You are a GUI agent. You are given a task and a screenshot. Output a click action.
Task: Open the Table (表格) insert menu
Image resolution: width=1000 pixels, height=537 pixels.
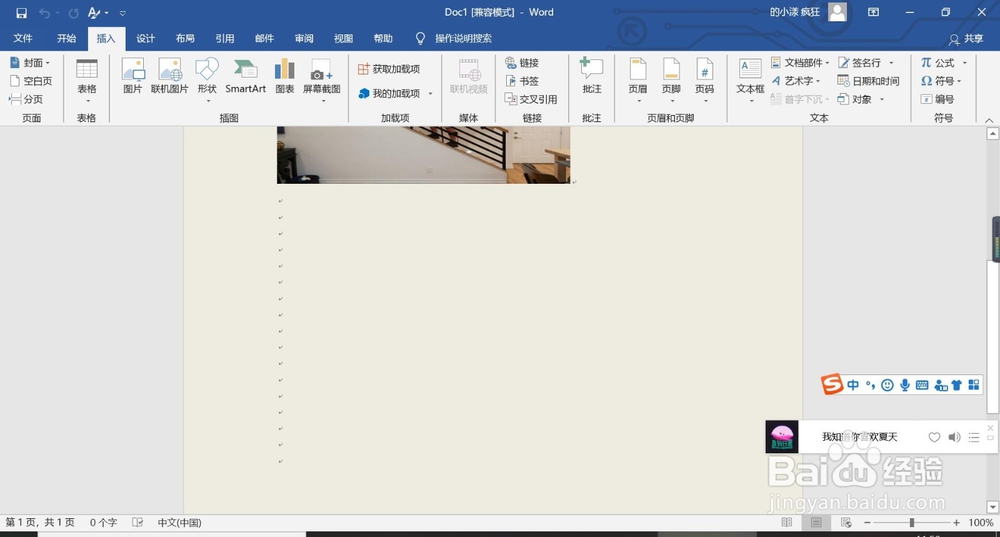click(x=87, y=80)
